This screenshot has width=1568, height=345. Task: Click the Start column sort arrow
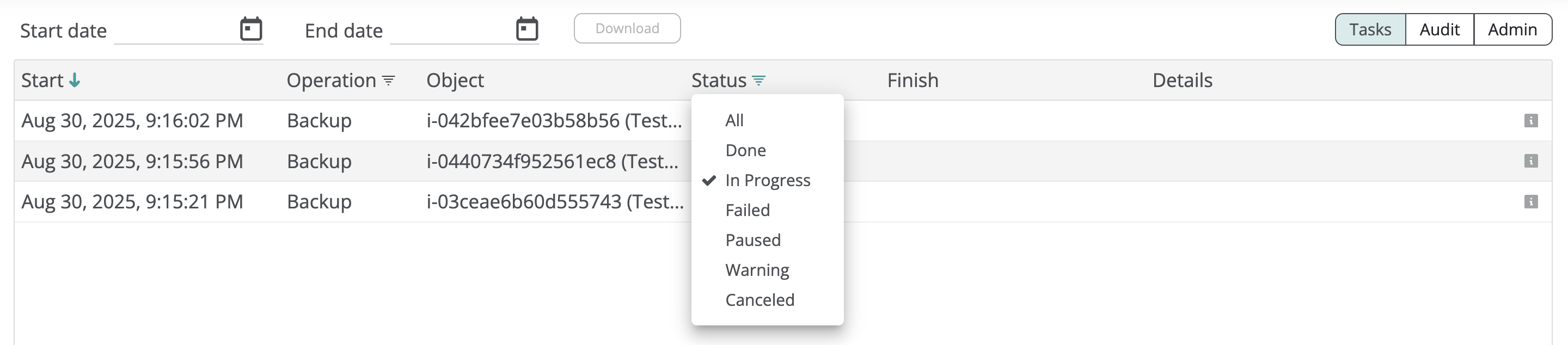point(74,81)
